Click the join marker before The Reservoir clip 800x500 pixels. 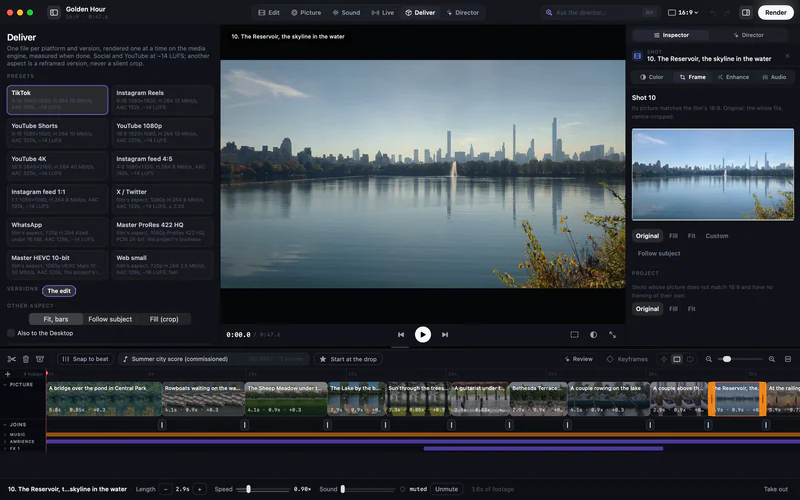pyautogui.click(x=708, y=424)
